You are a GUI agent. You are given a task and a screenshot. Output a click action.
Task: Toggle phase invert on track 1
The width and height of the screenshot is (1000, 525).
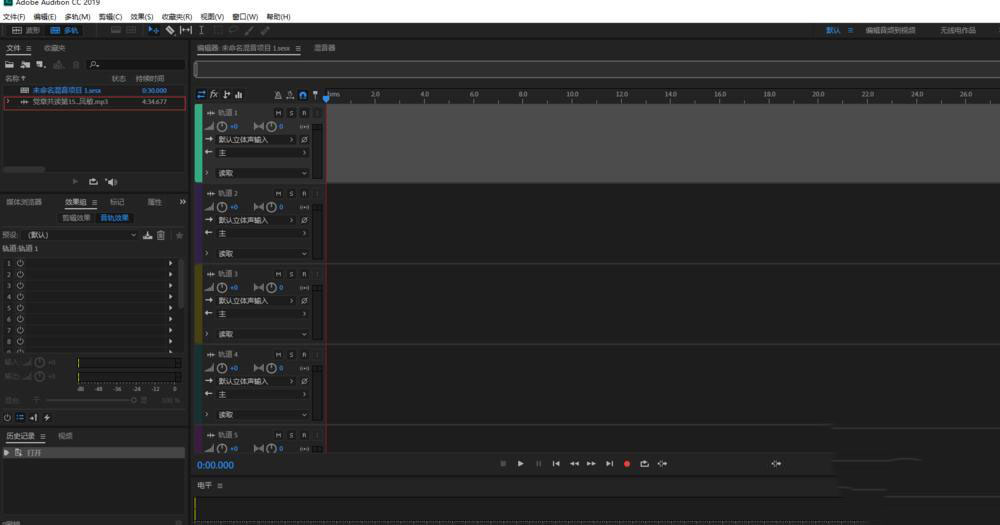[304, 139]
